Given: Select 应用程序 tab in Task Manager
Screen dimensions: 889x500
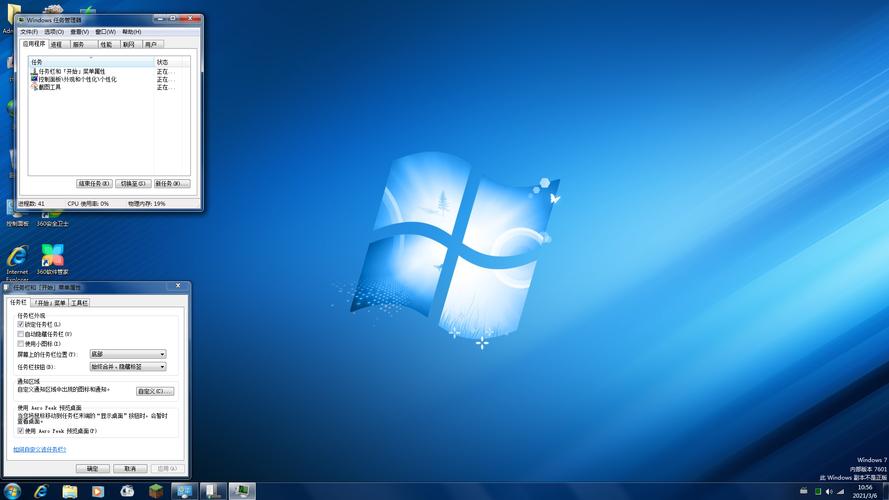Looking at the screenshot, I should (x=33, y=44).
